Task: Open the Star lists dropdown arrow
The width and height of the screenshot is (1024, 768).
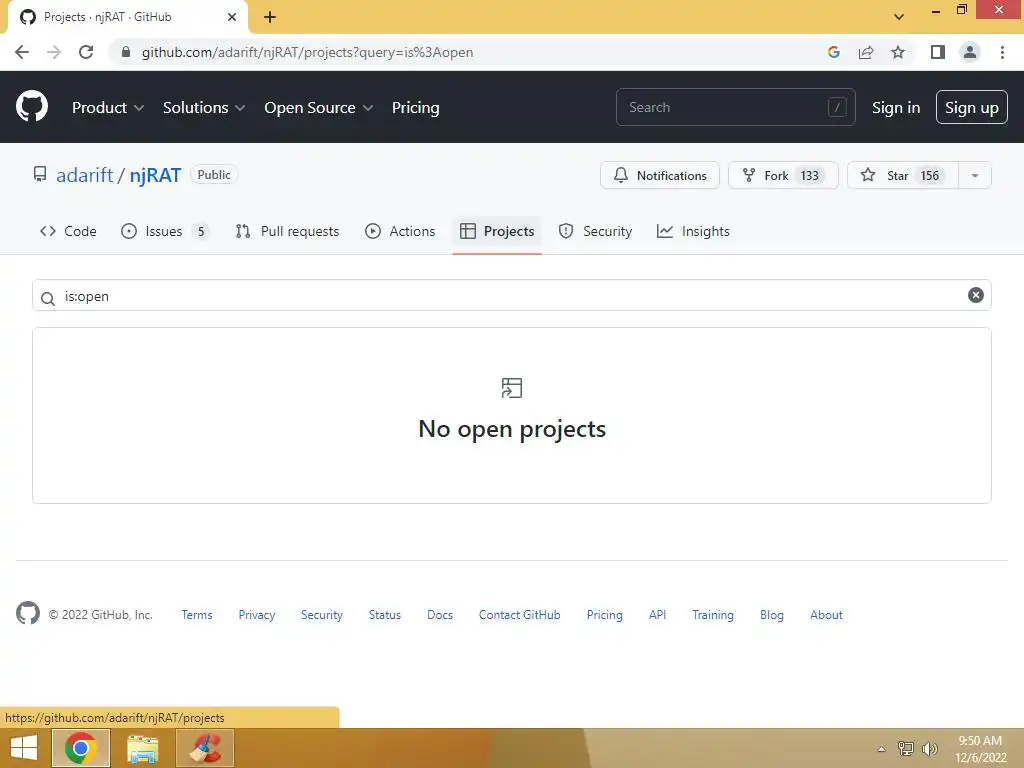Action: [974, 175]
